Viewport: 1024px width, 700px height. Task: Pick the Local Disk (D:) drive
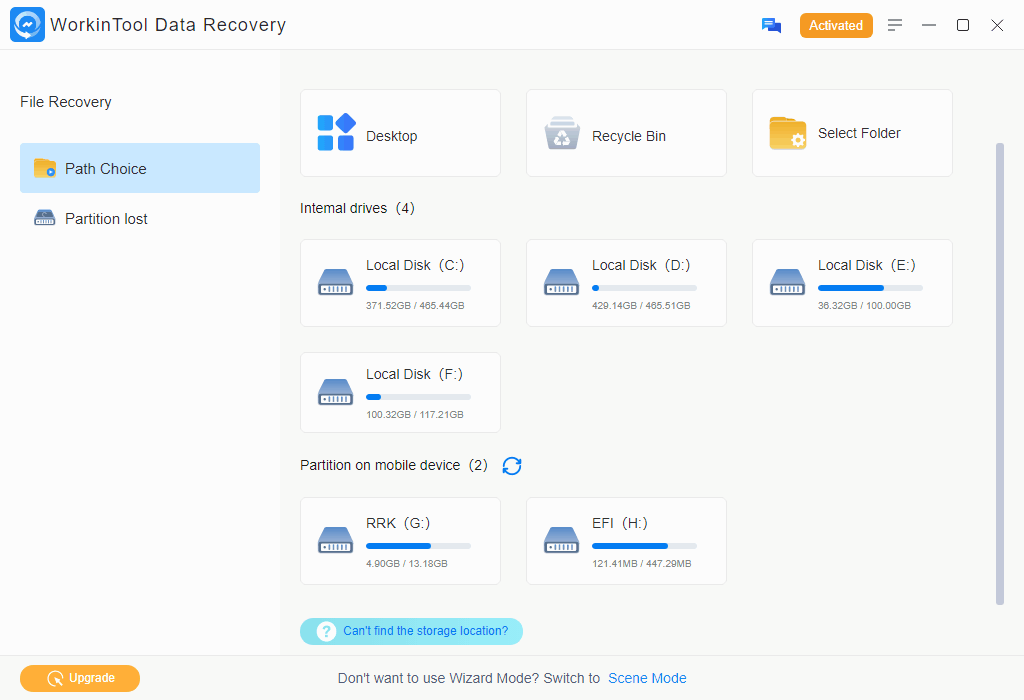pos(626,282)
